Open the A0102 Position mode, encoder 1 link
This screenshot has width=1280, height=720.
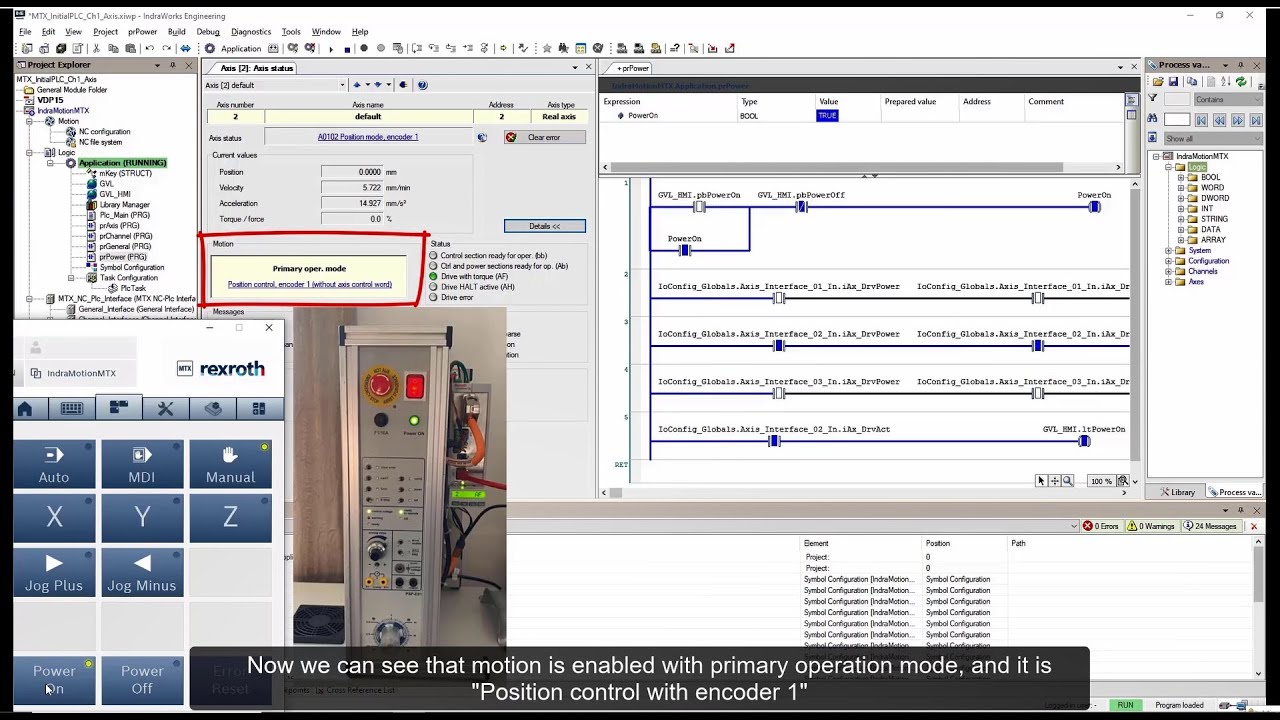pos(368,137)
